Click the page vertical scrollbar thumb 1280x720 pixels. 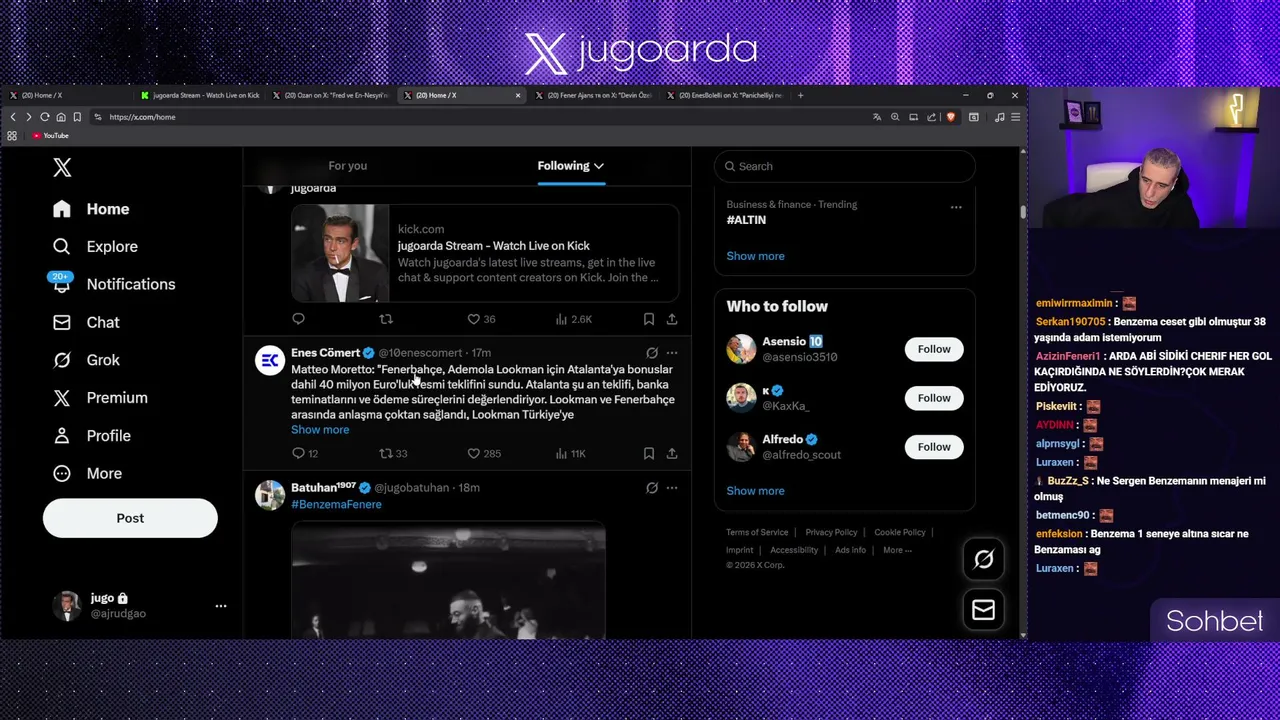(x=1022, y=212)
